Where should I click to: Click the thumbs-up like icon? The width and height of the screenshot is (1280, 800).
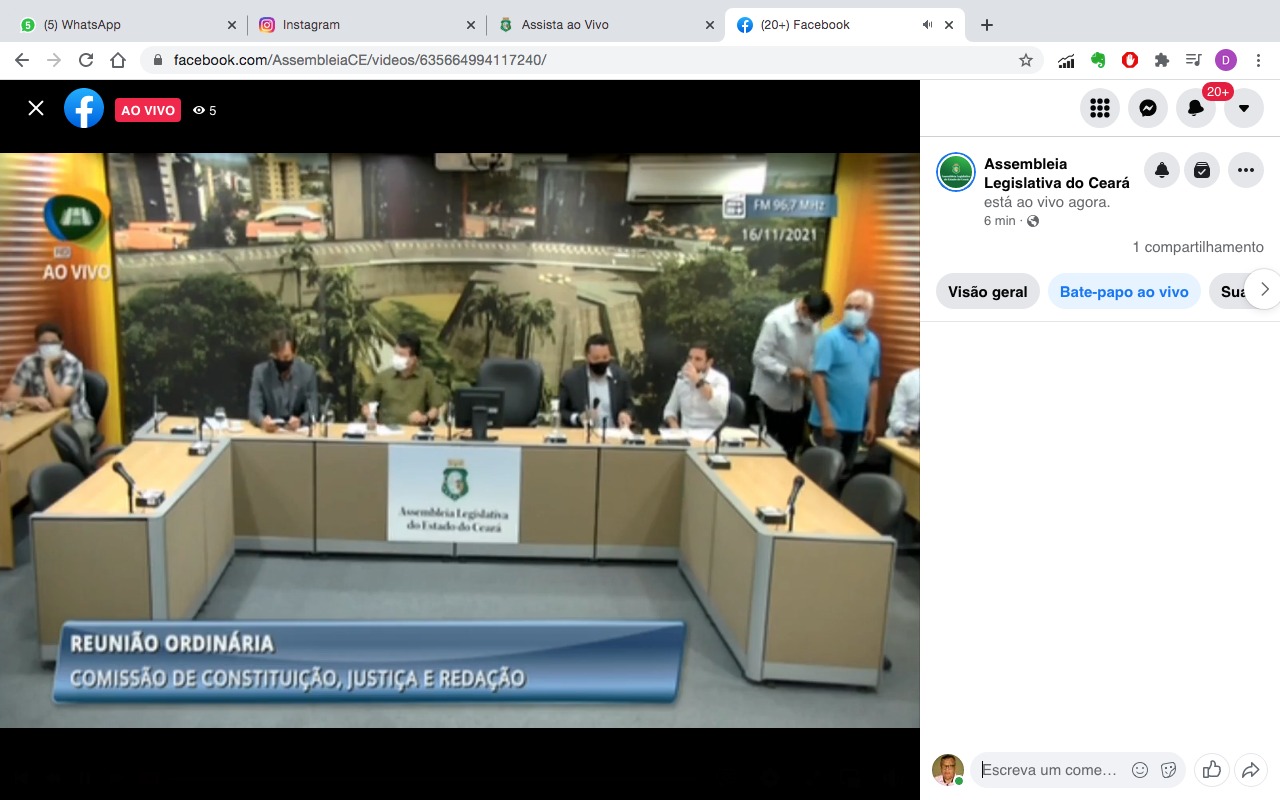(1212, 769)
